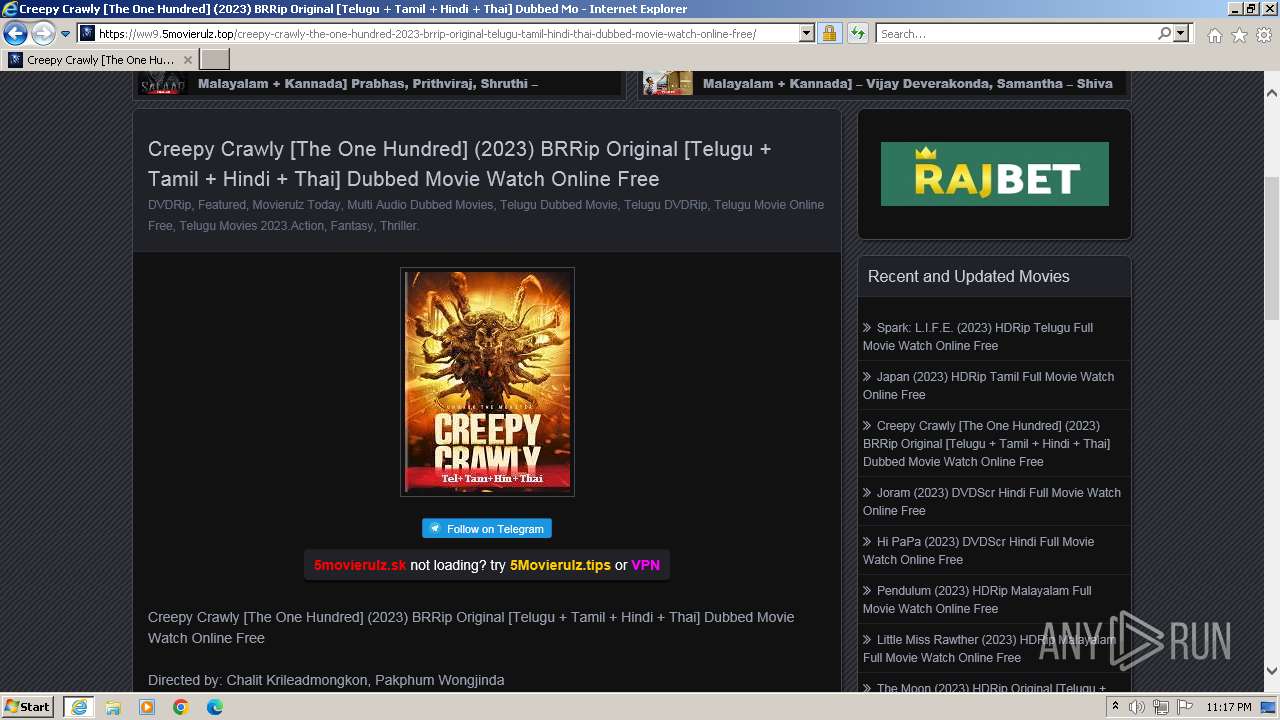Screen dimensions: 1280x720
Task: Open the Windows Start button
Action: pos(28,706)
